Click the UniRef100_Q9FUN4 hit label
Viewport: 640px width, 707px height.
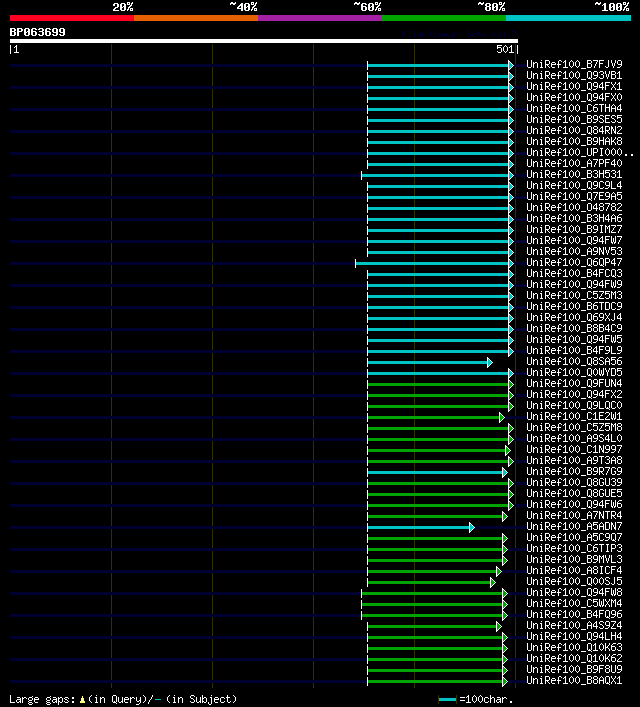pos(574,384)
